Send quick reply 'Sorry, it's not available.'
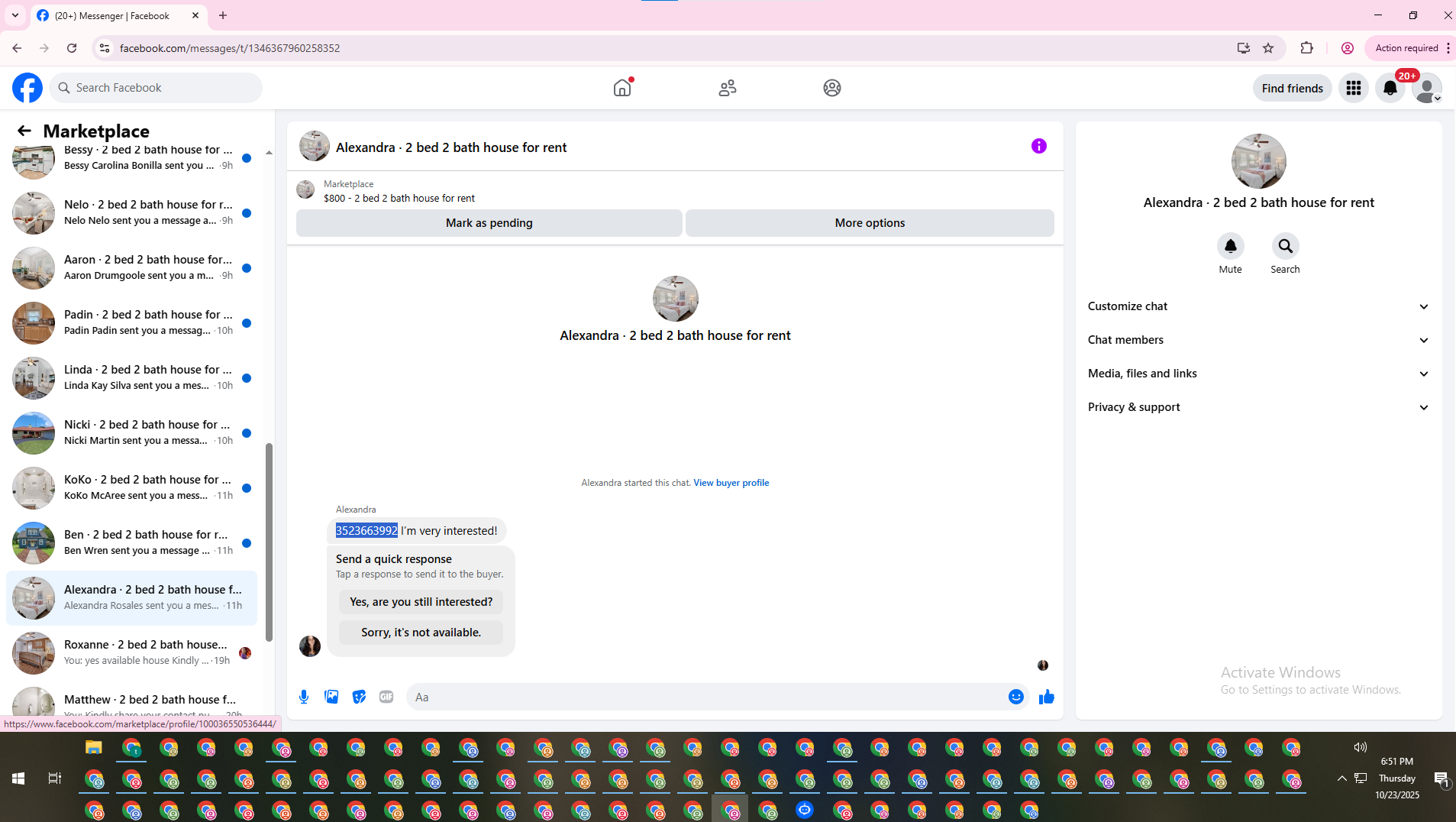The width and height of the screenshot is (1456, 822). coord(421,633)
